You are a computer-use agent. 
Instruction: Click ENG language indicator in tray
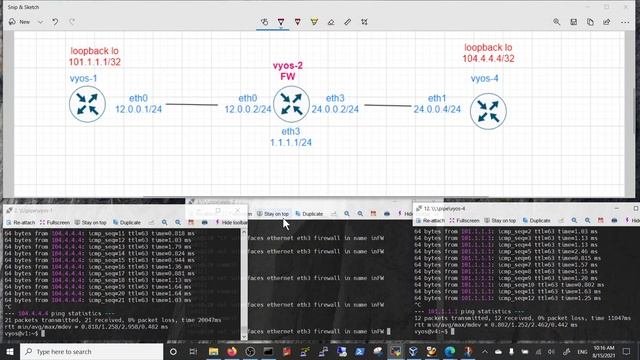coord(582,351)
